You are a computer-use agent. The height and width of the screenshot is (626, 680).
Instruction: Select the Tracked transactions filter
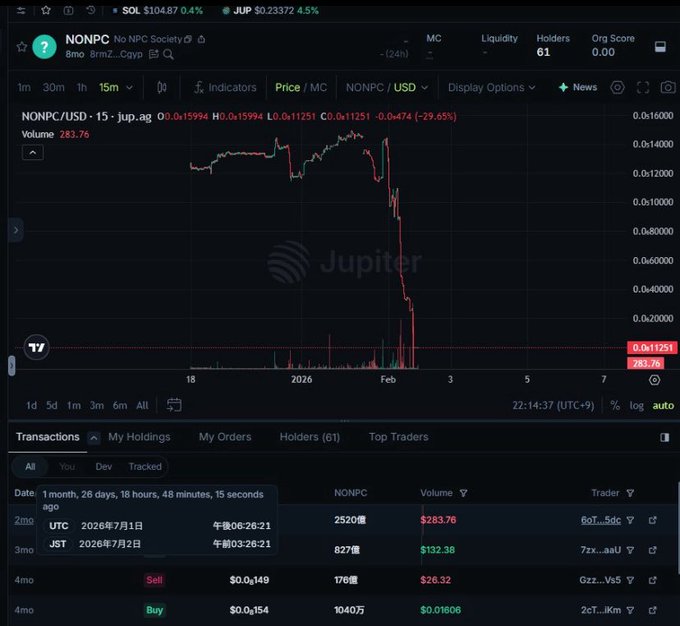point(145,467)
